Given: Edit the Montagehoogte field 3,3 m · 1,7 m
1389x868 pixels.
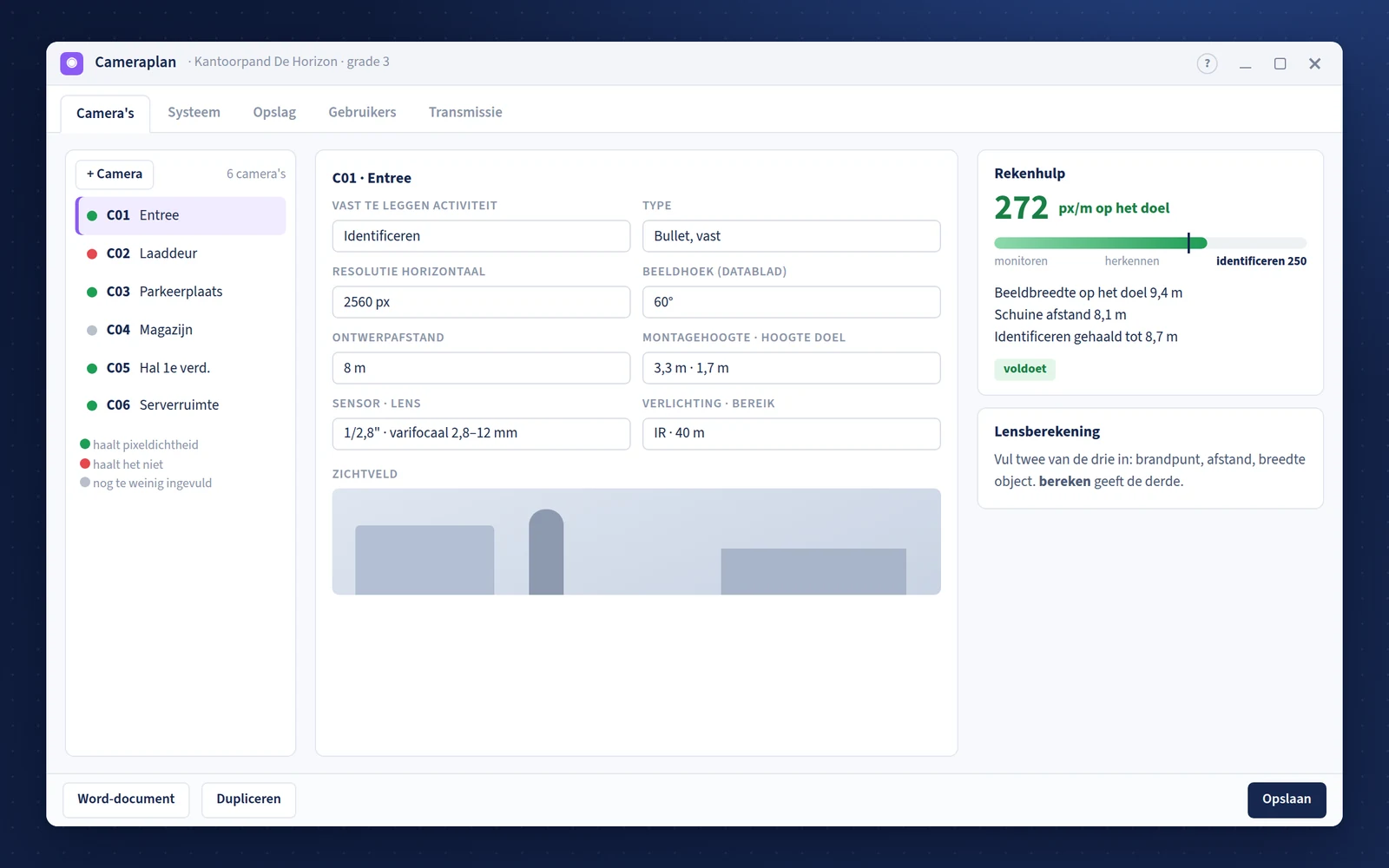Looking at the screenshot, I should pos(791,368).
